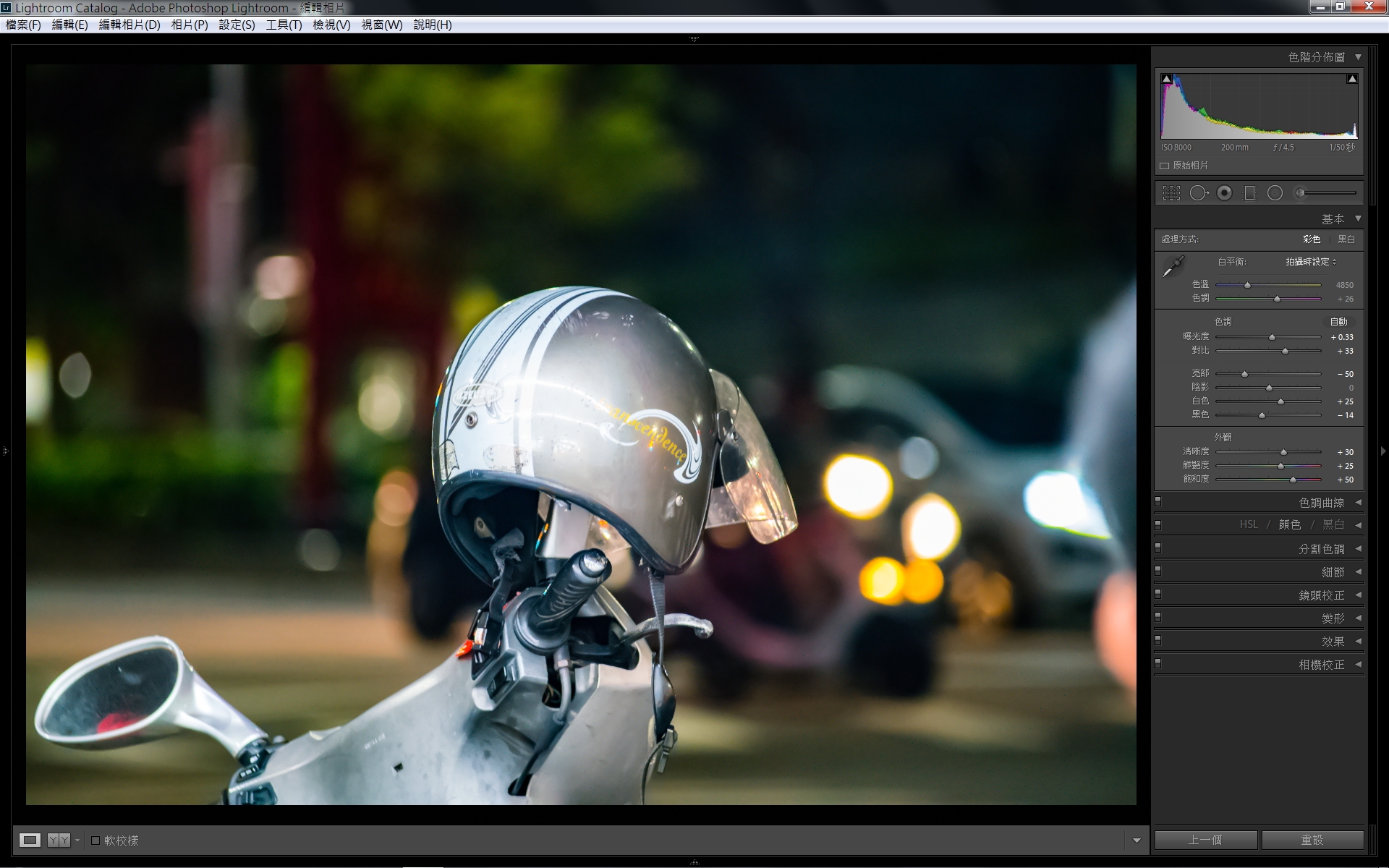1389x868 pixels.
Task: Activate the Red Eye Correction tool
Action: pos(1224,193)
